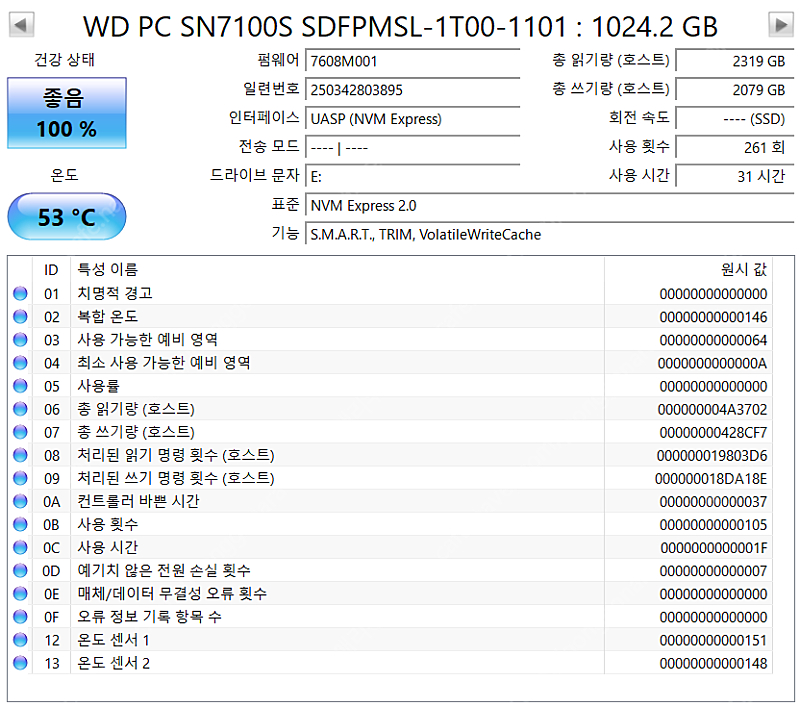Click the 좋음 100% health status badge
The height and width of the screenshot is (707, 800).
tap(66, 113)
